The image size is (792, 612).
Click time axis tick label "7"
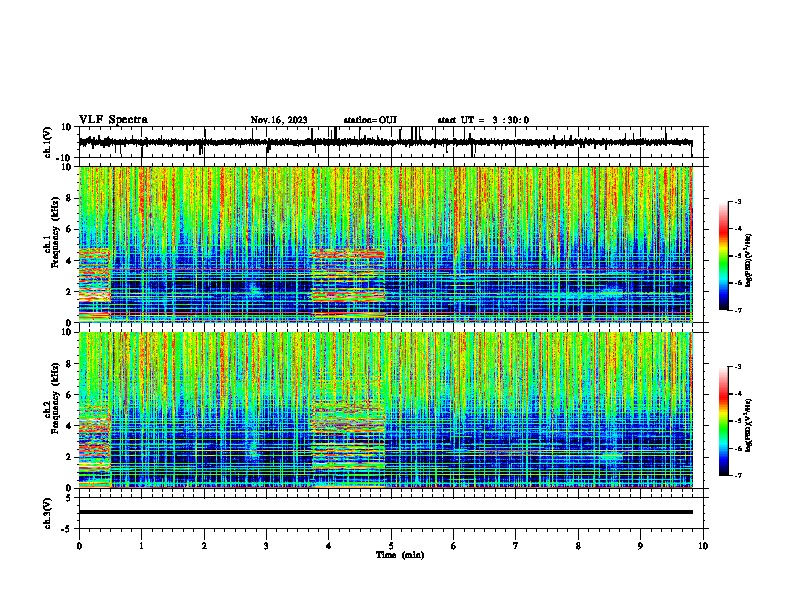coord(516,546)
